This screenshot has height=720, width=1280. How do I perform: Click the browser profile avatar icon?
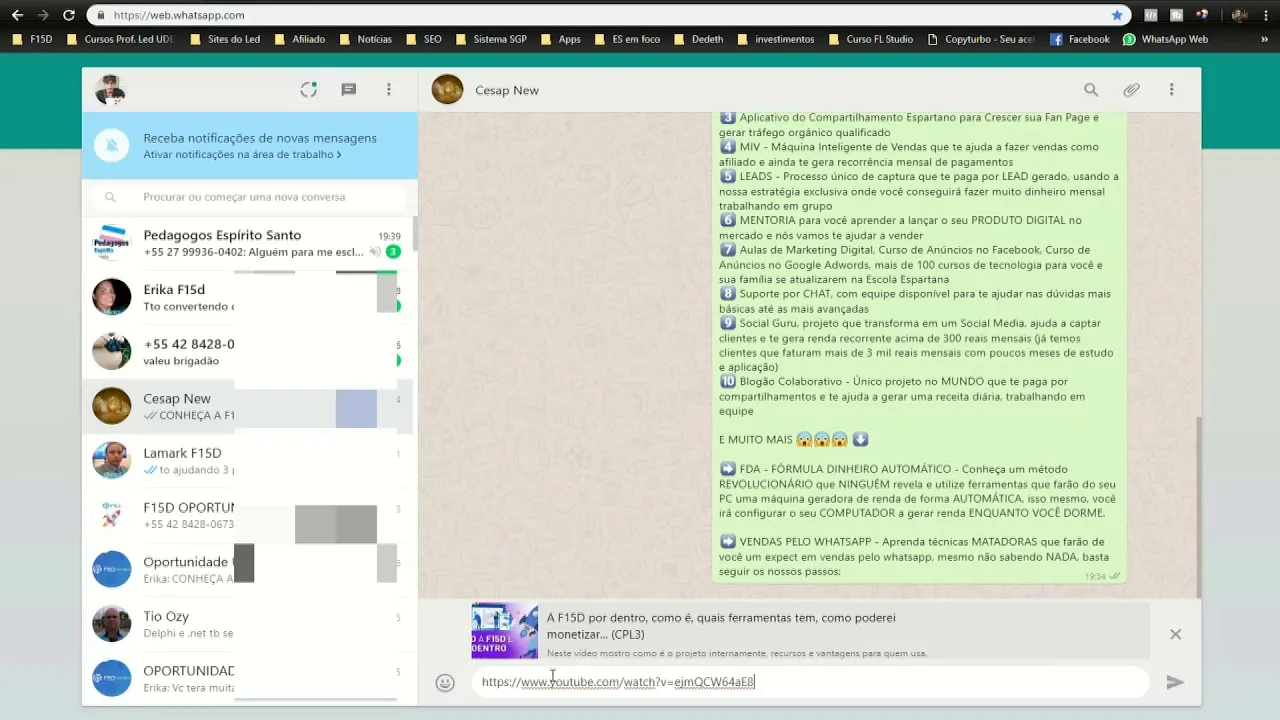[x=1239, y=15]
